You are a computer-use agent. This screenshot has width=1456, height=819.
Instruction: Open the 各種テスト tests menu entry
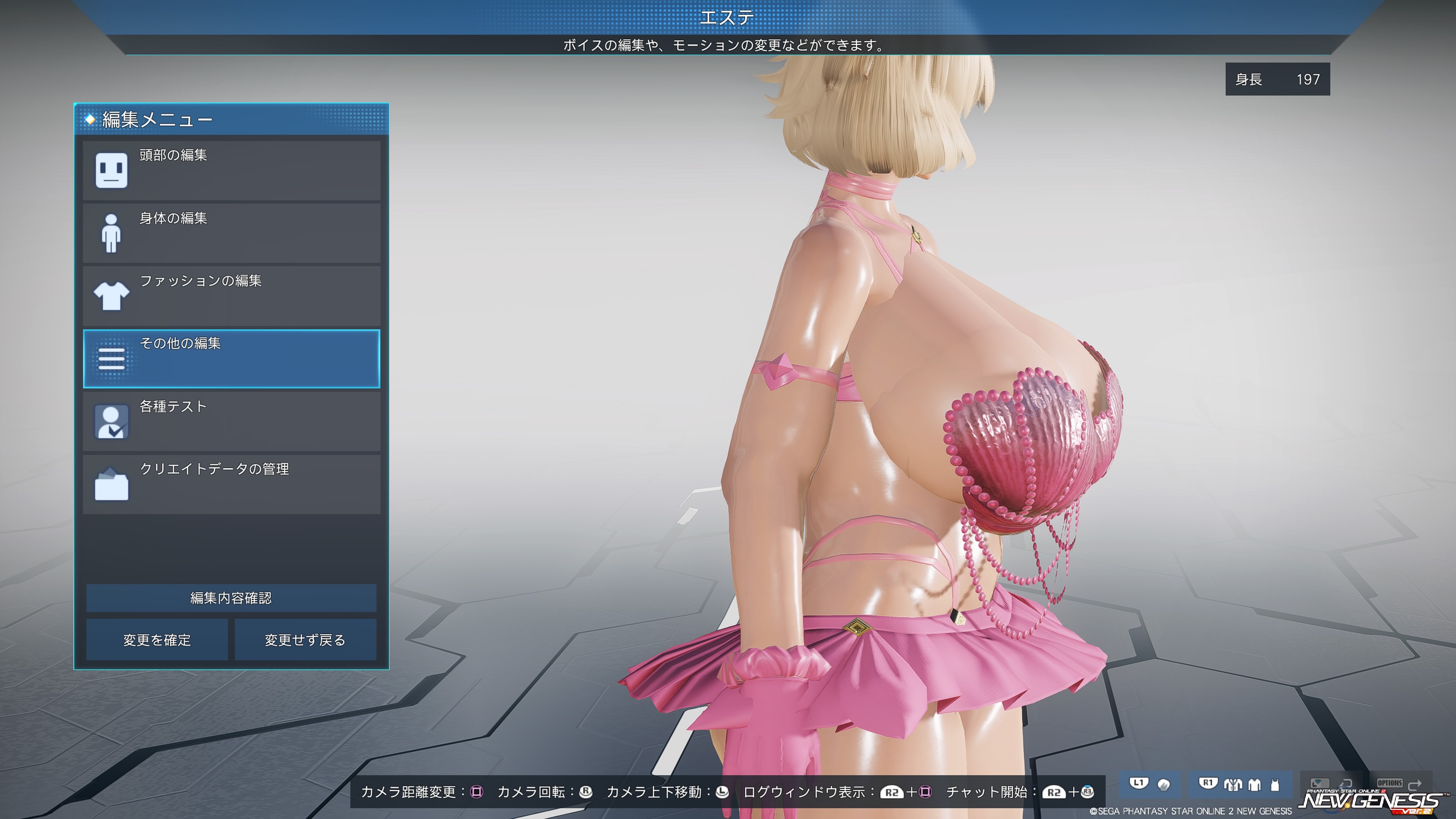click(231, 421)
